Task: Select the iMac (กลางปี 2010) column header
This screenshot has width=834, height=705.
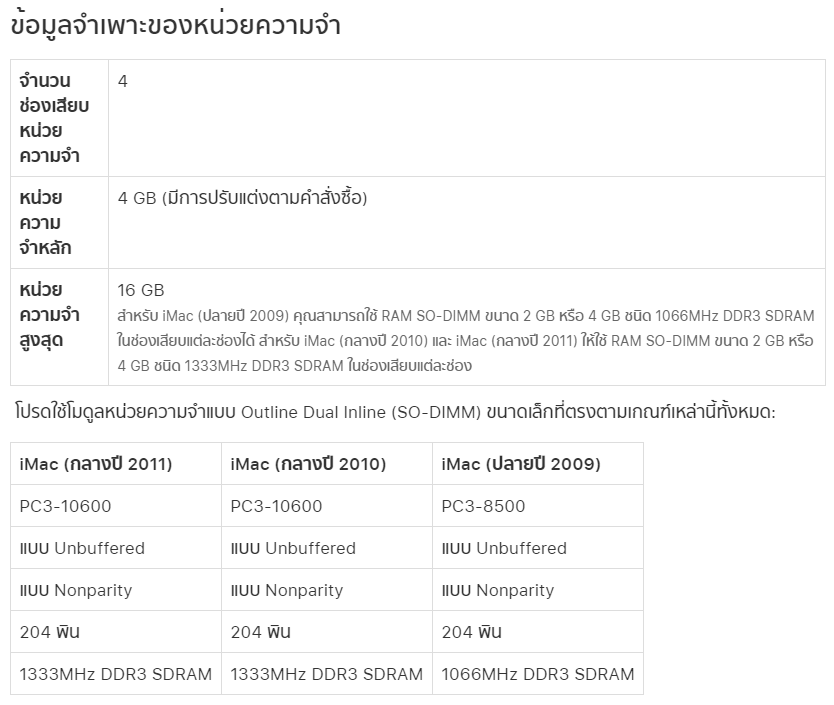Action: point(308,464)
